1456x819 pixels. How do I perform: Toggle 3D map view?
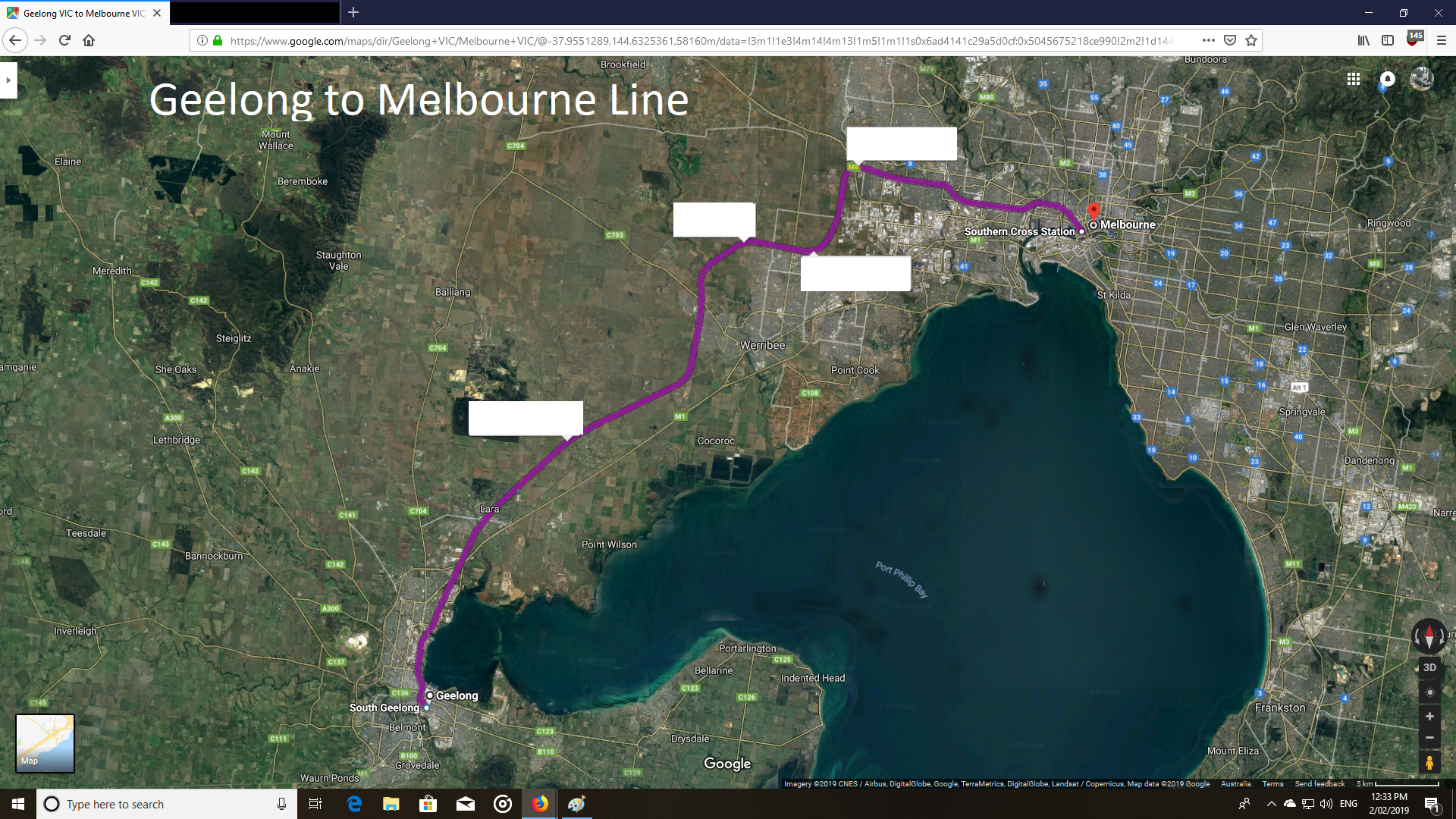1429,667
